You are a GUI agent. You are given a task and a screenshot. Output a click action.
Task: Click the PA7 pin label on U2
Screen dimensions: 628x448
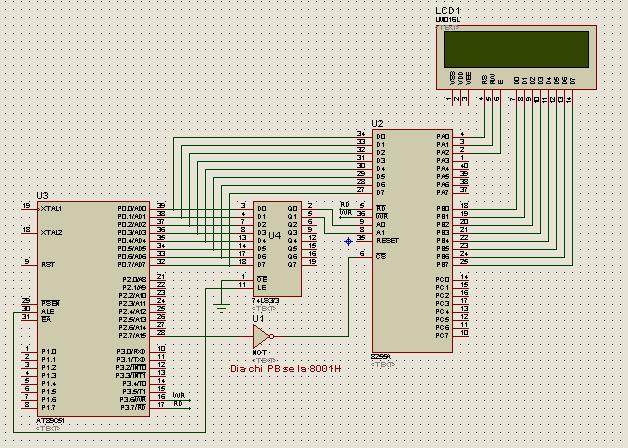pos(443,193)
